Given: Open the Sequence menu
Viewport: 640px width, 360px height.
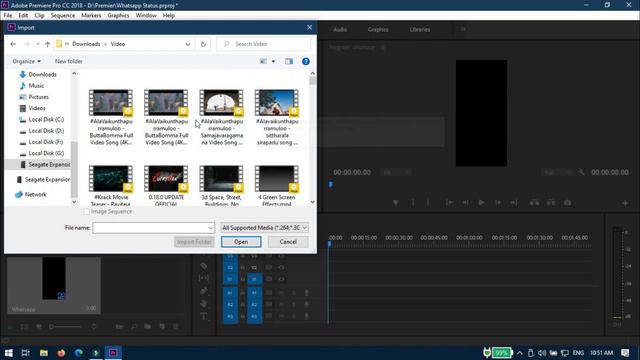Looking at the screenshot, I should (x=62, y=16).
